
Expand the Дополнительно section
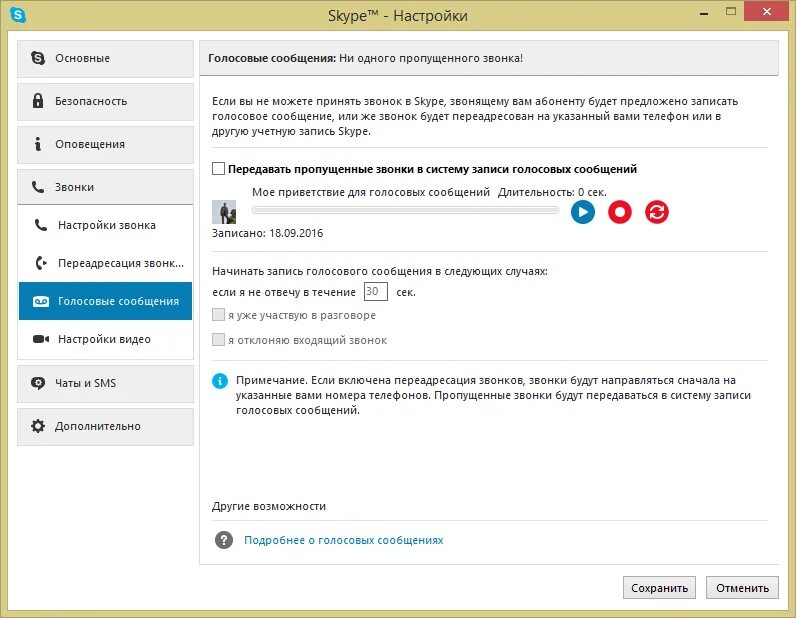(105, 427)
